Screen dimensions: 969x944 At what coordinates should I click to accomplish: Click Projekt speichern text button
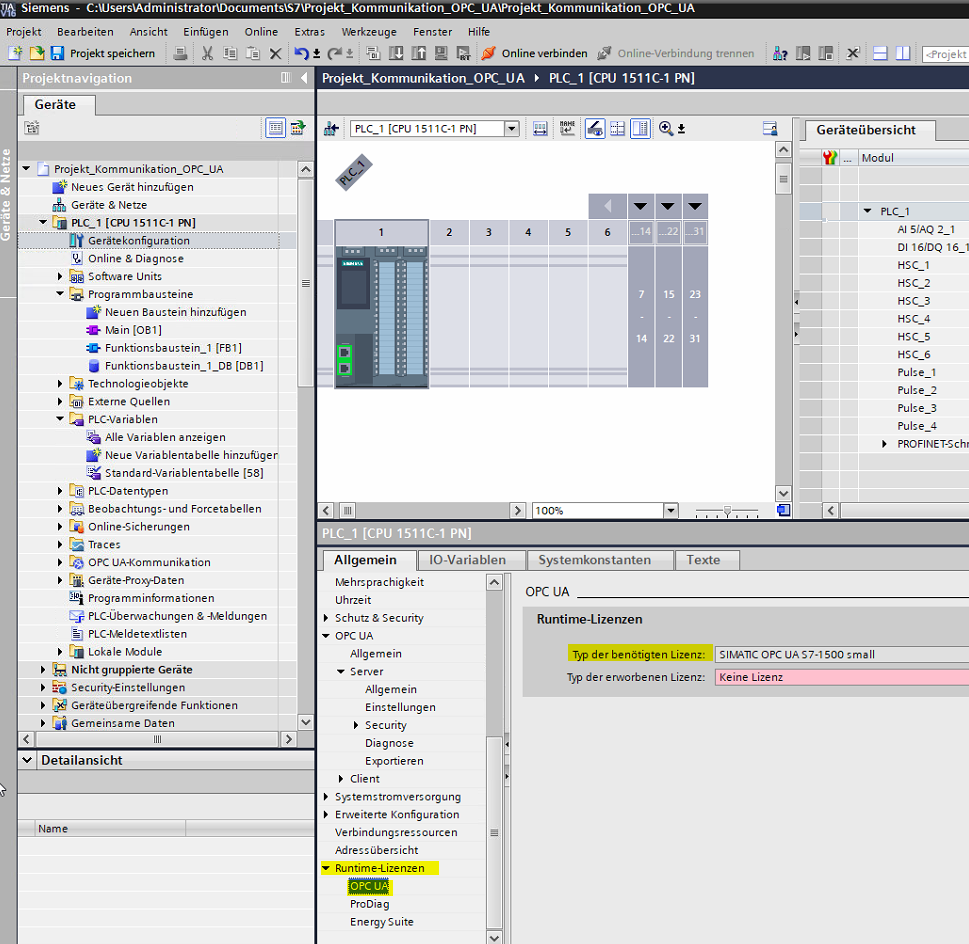point(112,54)
